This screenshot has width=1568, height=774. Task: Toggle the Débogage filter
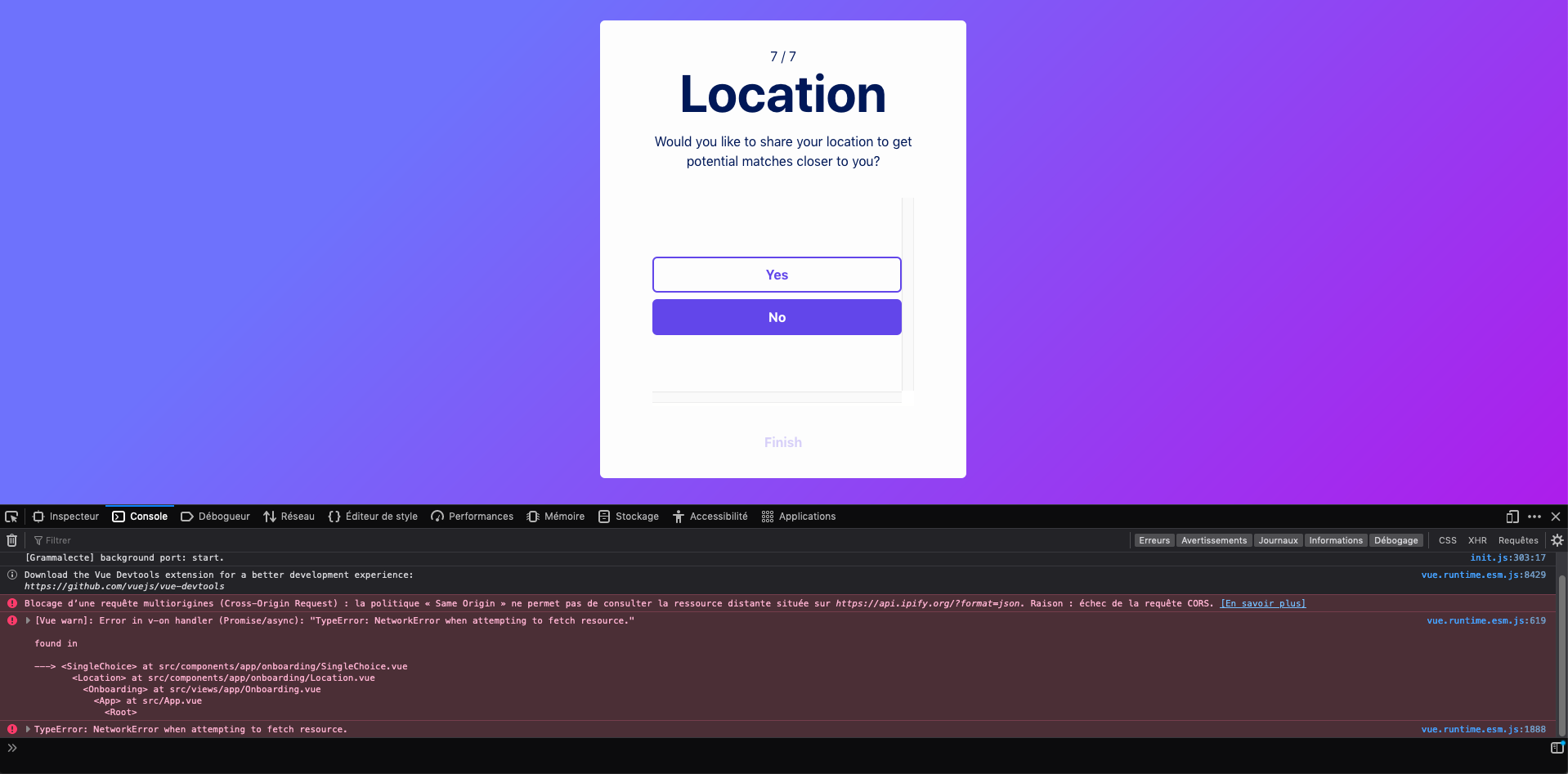point(1396,540)
